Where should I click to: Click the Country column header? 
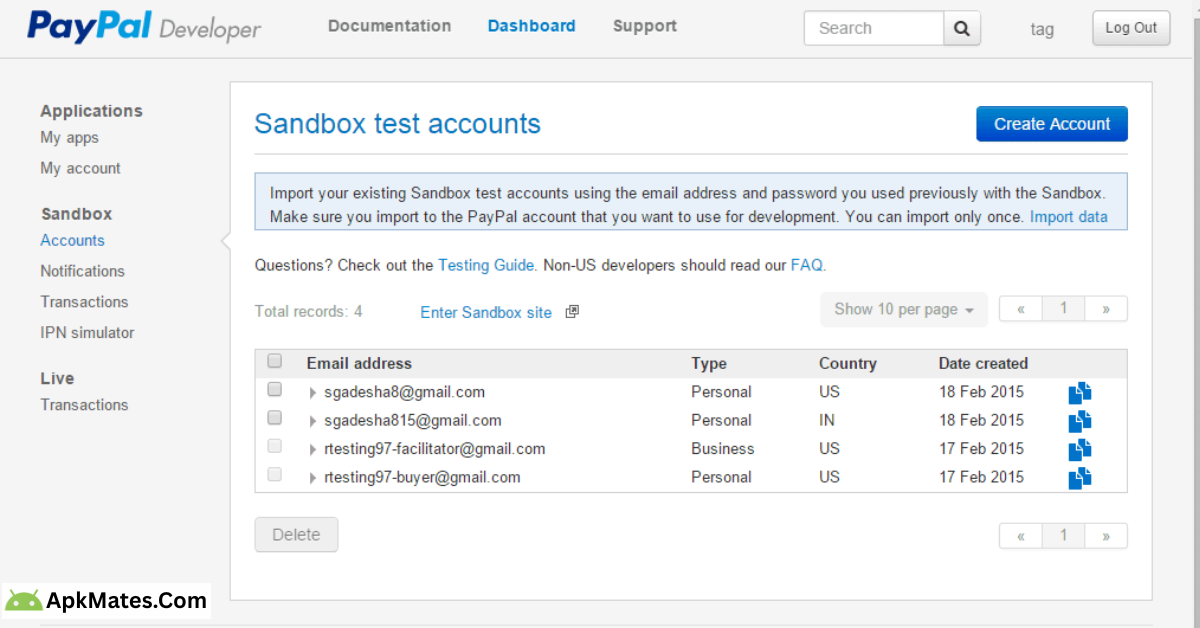pyautogui.click(x=847, y=363)
